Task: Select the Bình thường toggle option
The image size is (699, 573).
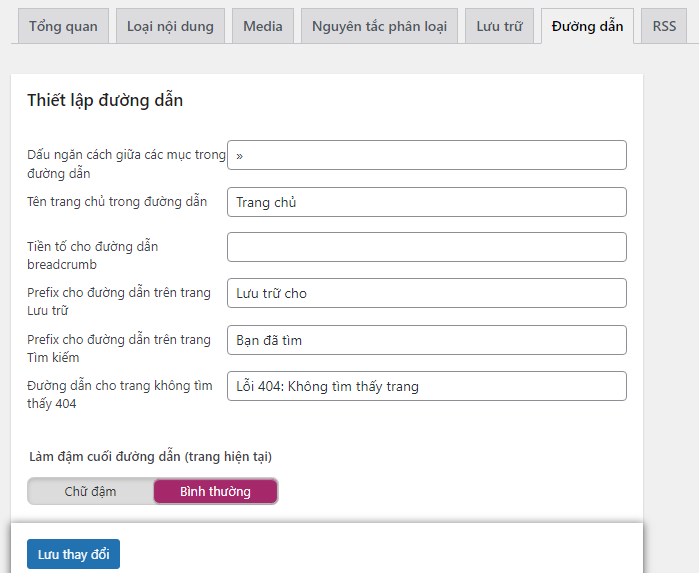Action: [215, 491]
